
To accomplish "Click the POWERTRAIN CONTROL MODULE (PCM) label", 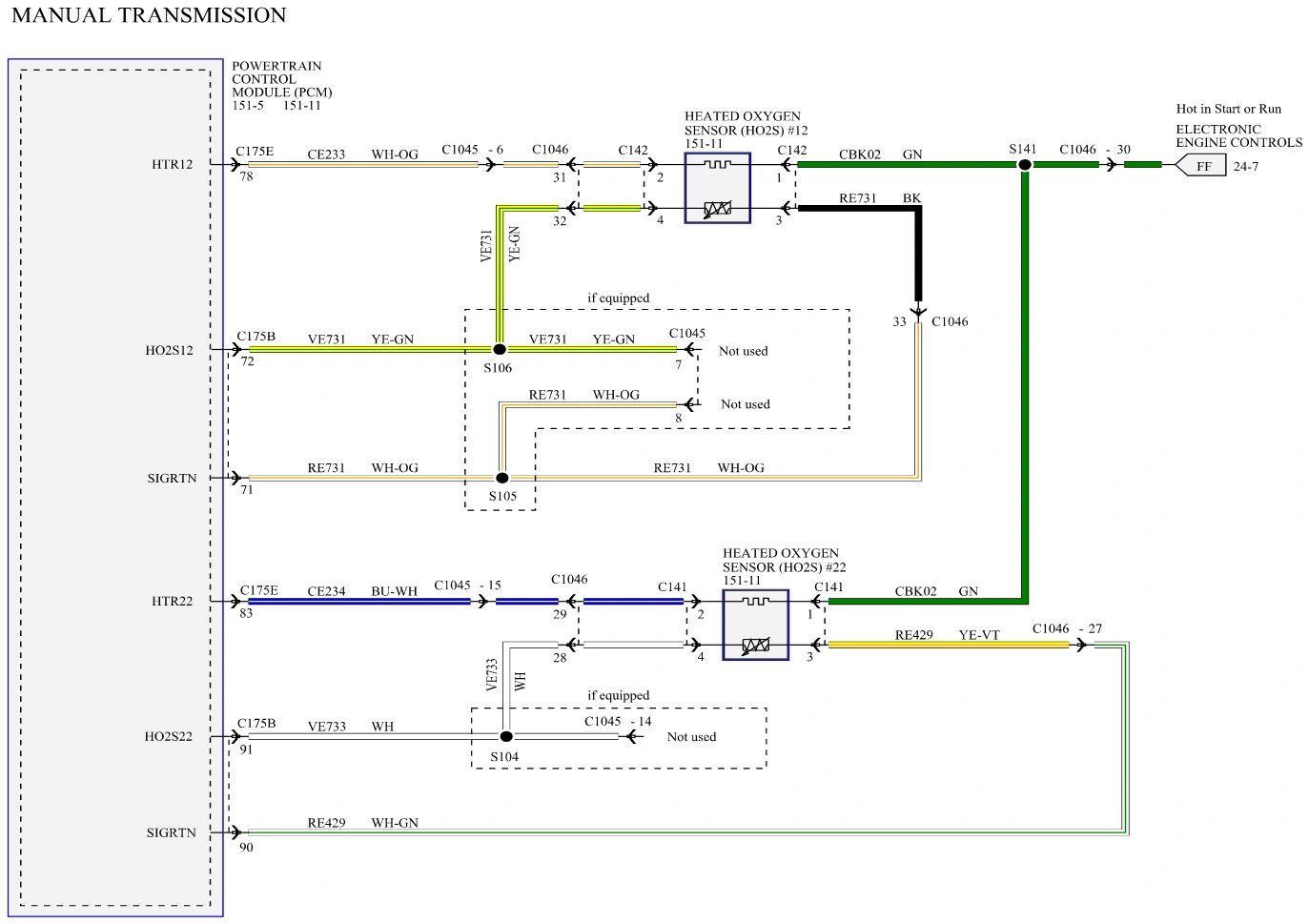I will click(281, 79).
